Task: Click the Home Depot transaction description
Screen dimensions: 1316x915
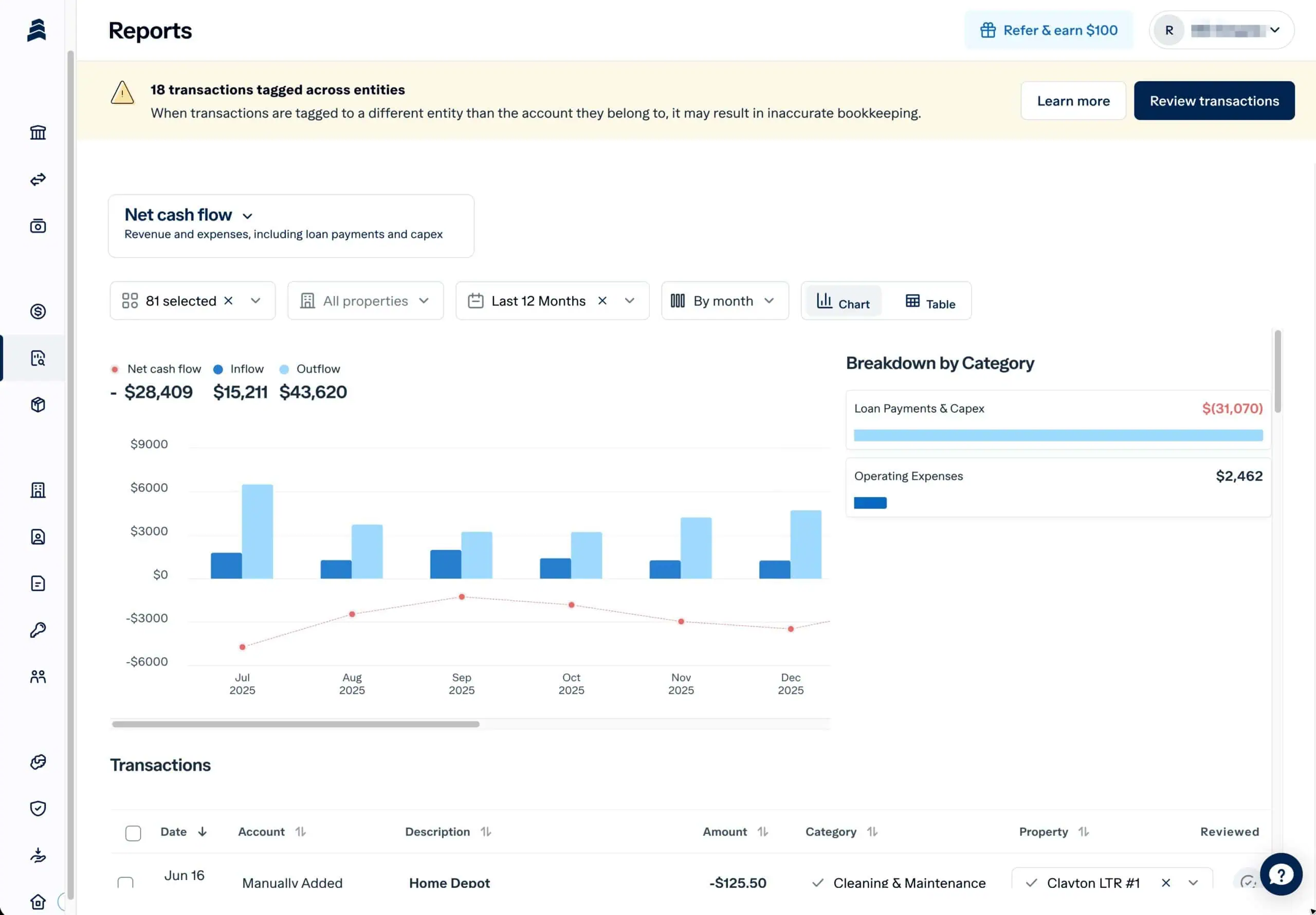Action: pyautogui.click(x=449, y=883)
